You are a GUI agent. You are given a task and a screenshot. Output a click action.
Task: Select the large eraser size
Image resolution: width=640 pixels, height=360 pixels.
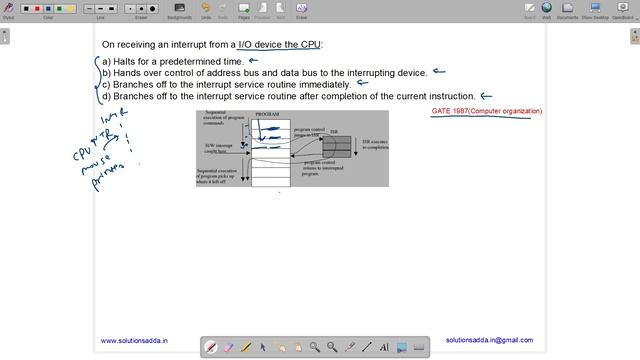point(152,9)
